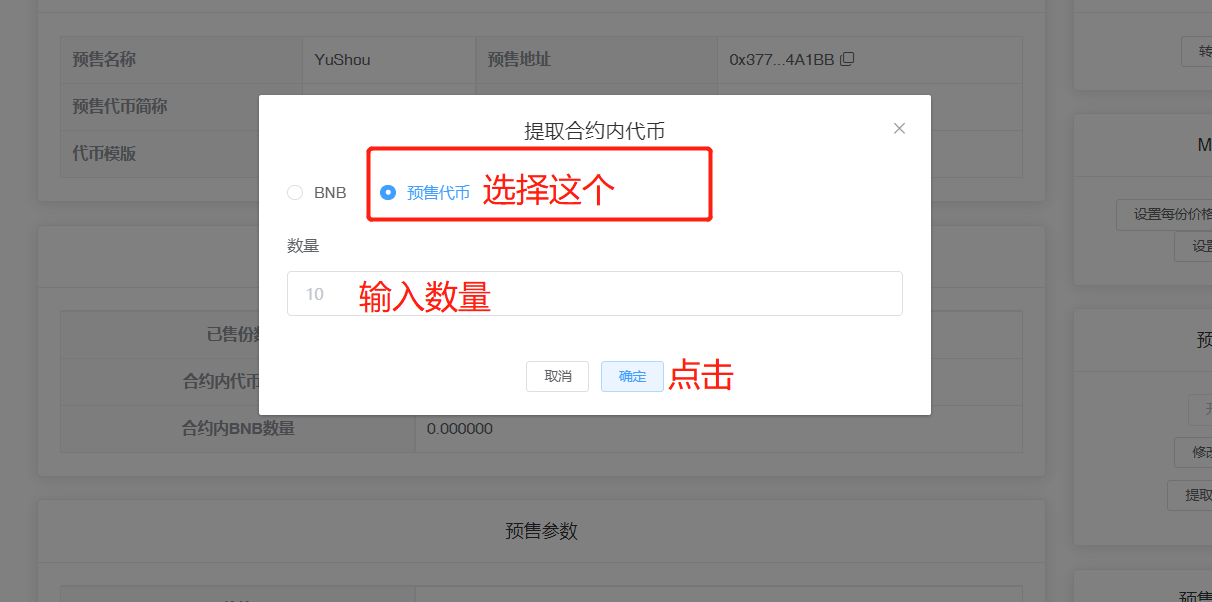The image size is (1212, 602).
Task: Click the 预售参数 section heading
Action: point(541,531)
